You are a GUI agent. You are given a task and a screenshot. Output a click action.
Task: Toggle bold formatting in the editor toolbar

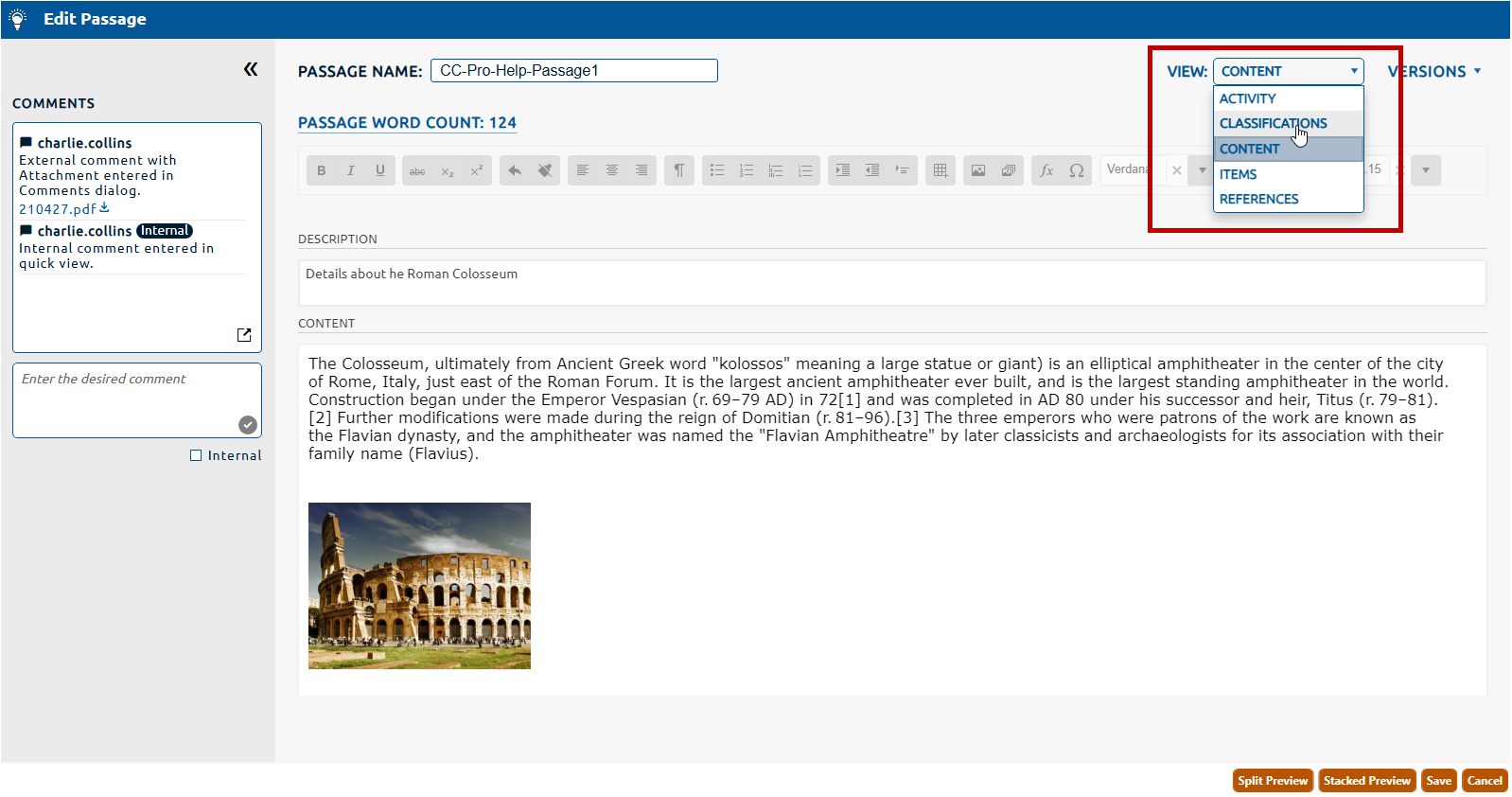322,170
